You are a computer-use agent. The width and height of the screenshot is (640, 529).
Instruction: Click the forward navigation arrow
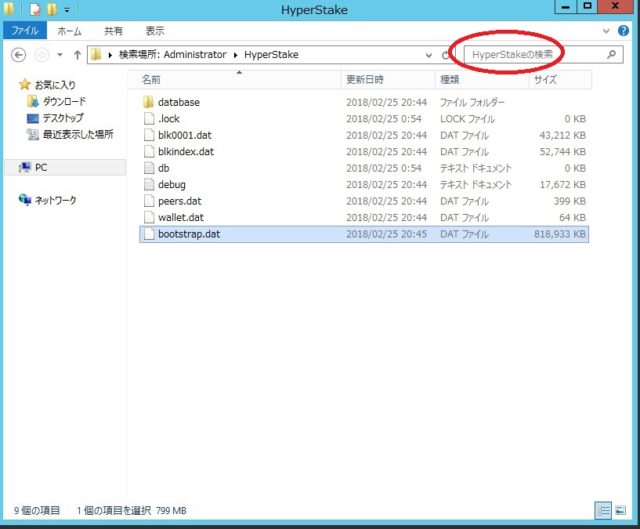[41, 55]
